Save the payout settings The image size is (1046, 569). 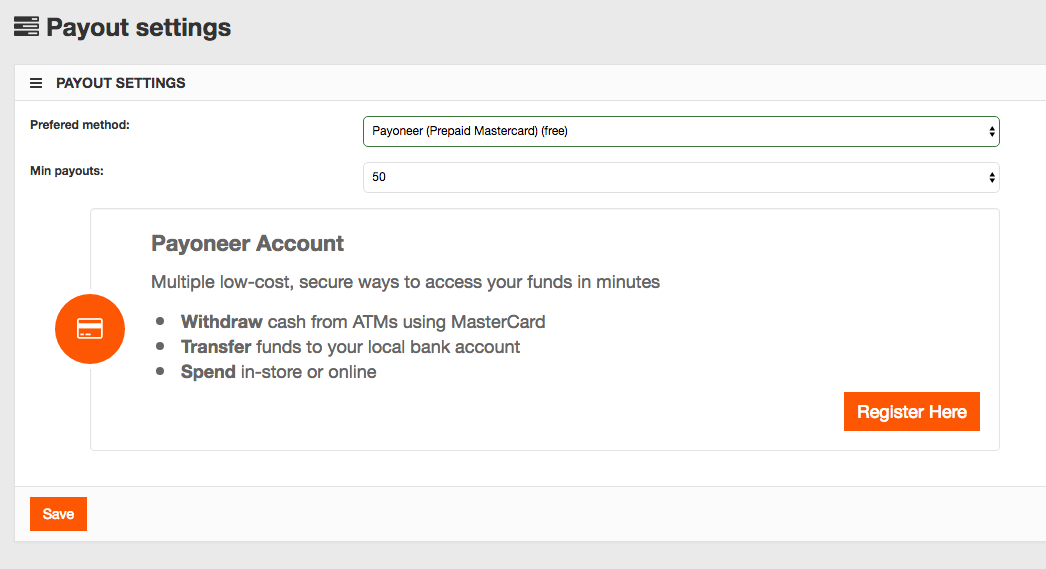[58, 514]
